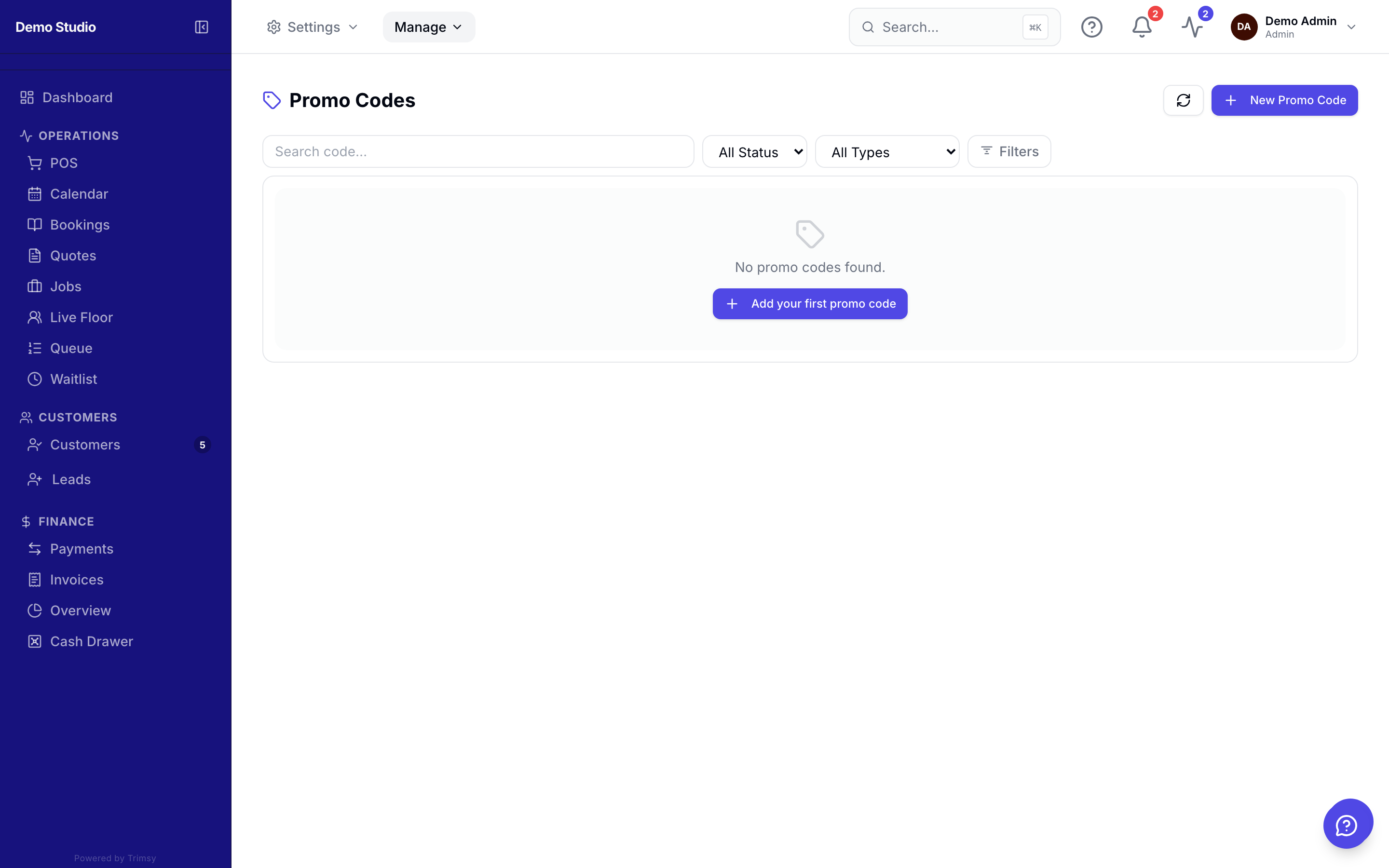Collapse the sidebar panel icon

click(x=202, y=27)
